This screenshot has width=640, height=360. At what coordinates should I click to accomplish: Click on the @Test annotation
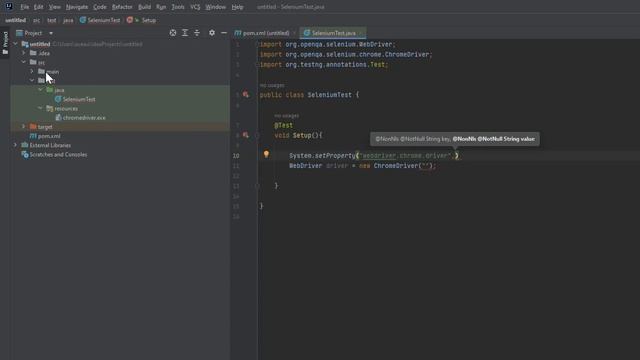click(x=284, y=125)
